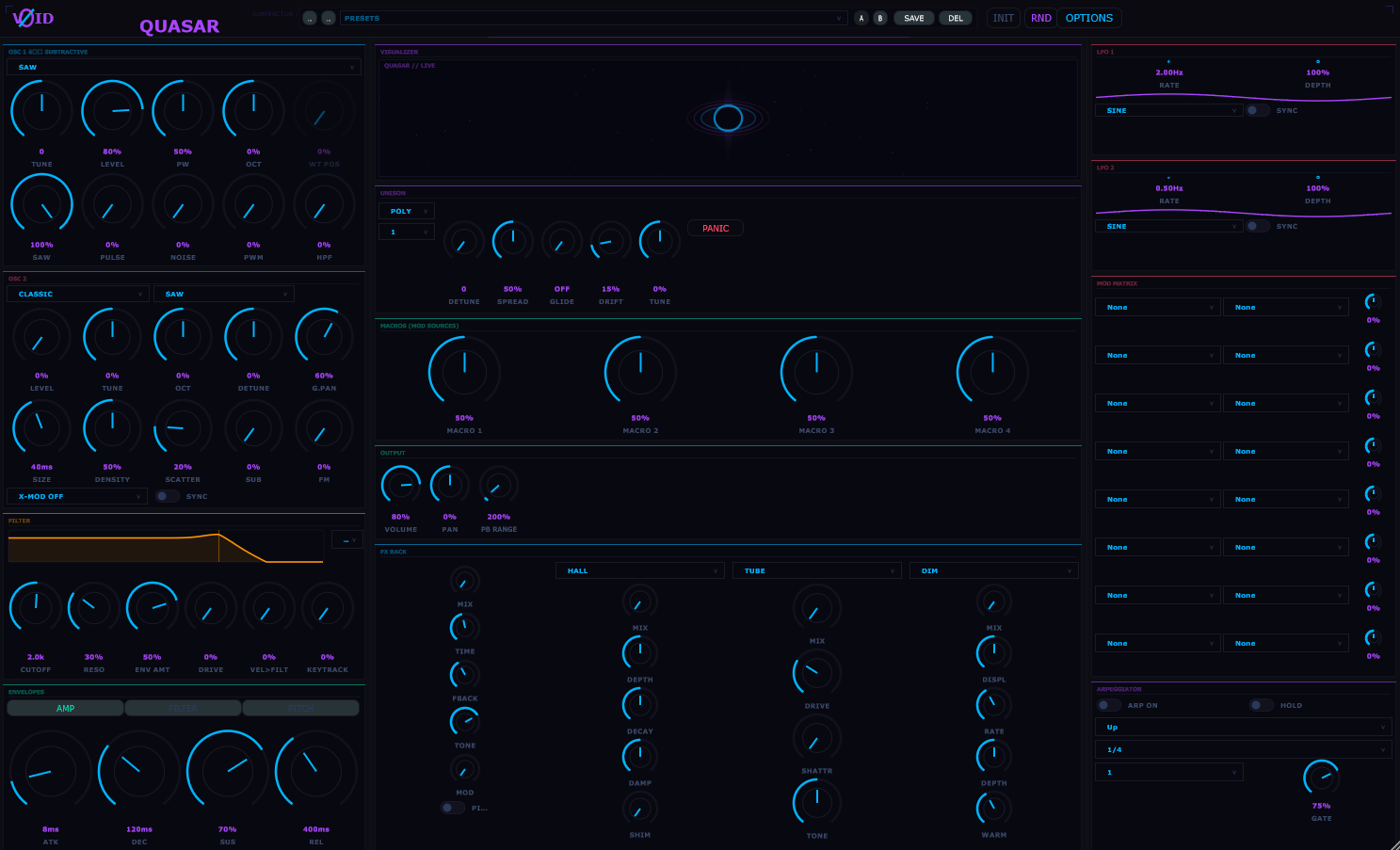Randomize the patch with RND

coord(1040,18)
